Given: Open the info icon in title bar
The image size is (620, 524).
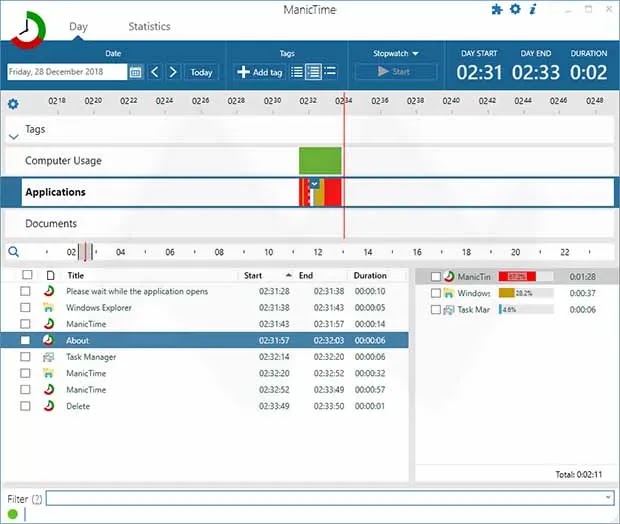Looking at the screenshot, I should click(x=533, y=10).
